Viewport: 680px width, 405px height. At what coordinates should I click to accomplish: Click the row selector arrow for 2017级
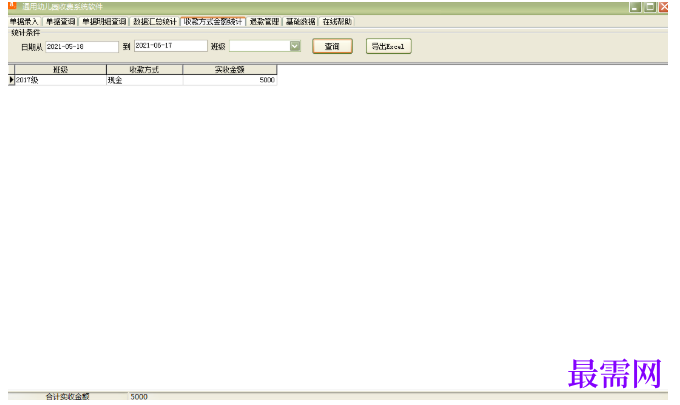[x=11, y=80]
